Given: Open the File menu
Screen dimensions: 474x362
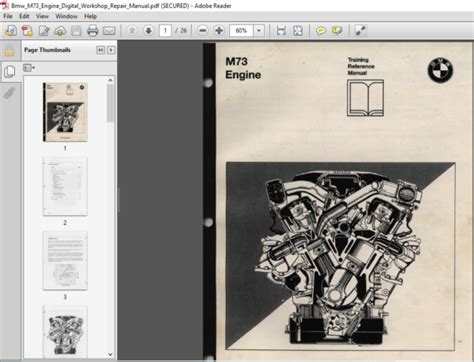Looking at the screenshot, I should click(8, 16).
